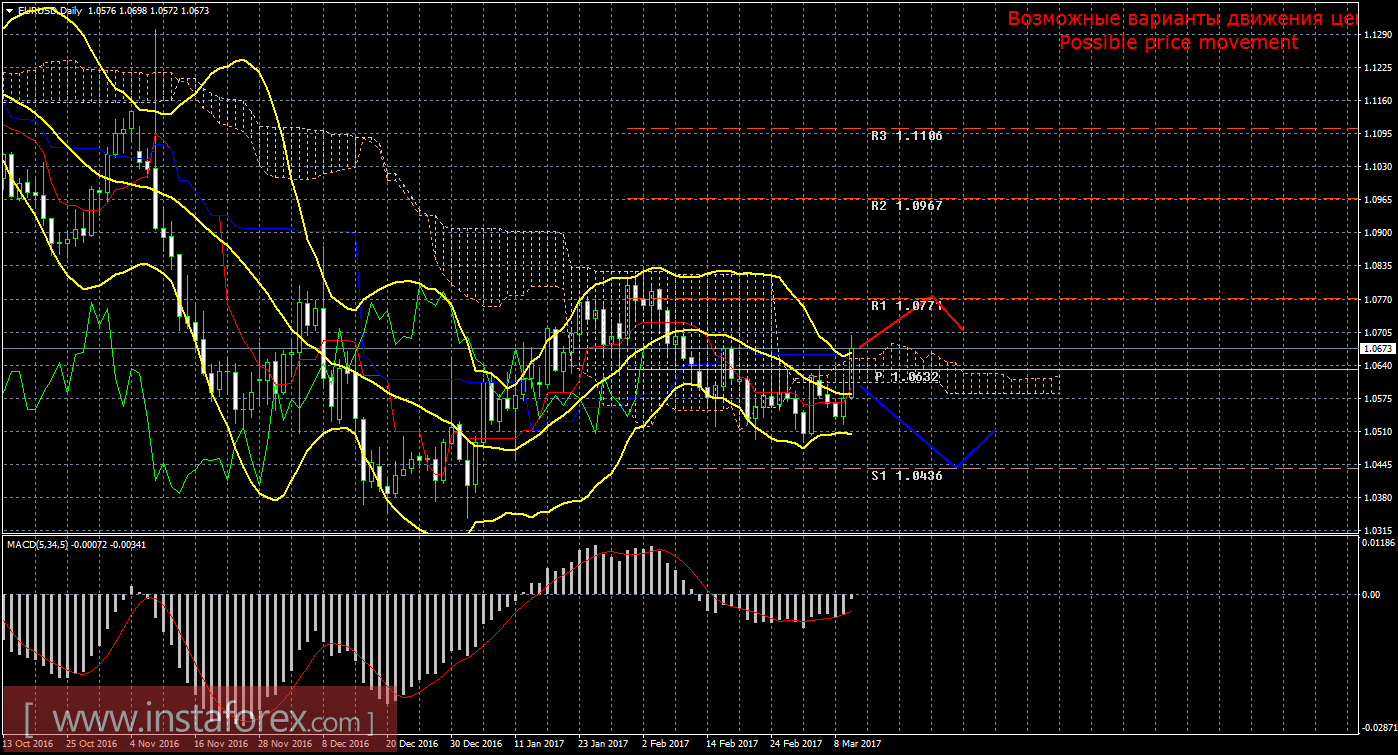Screen dimensions: 1398x755
Task: Click the 23 Jan 2017 date label
Action: point(603,745)
